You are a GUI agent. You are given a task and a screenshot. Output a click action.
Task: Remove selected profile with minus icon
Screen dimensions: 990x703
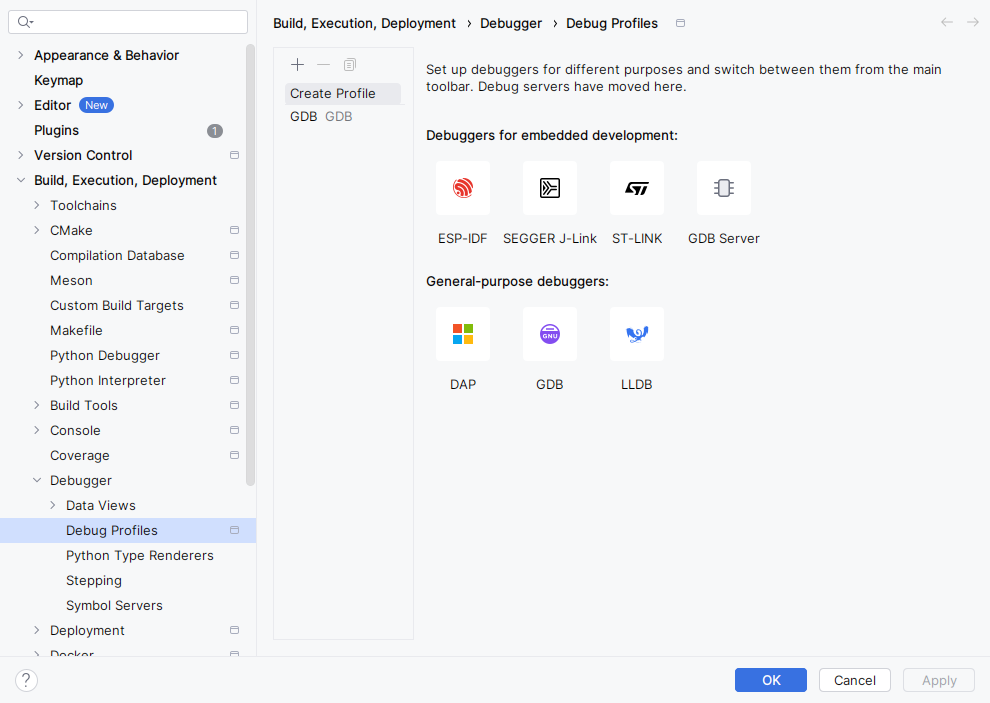[x=323, y=64]
